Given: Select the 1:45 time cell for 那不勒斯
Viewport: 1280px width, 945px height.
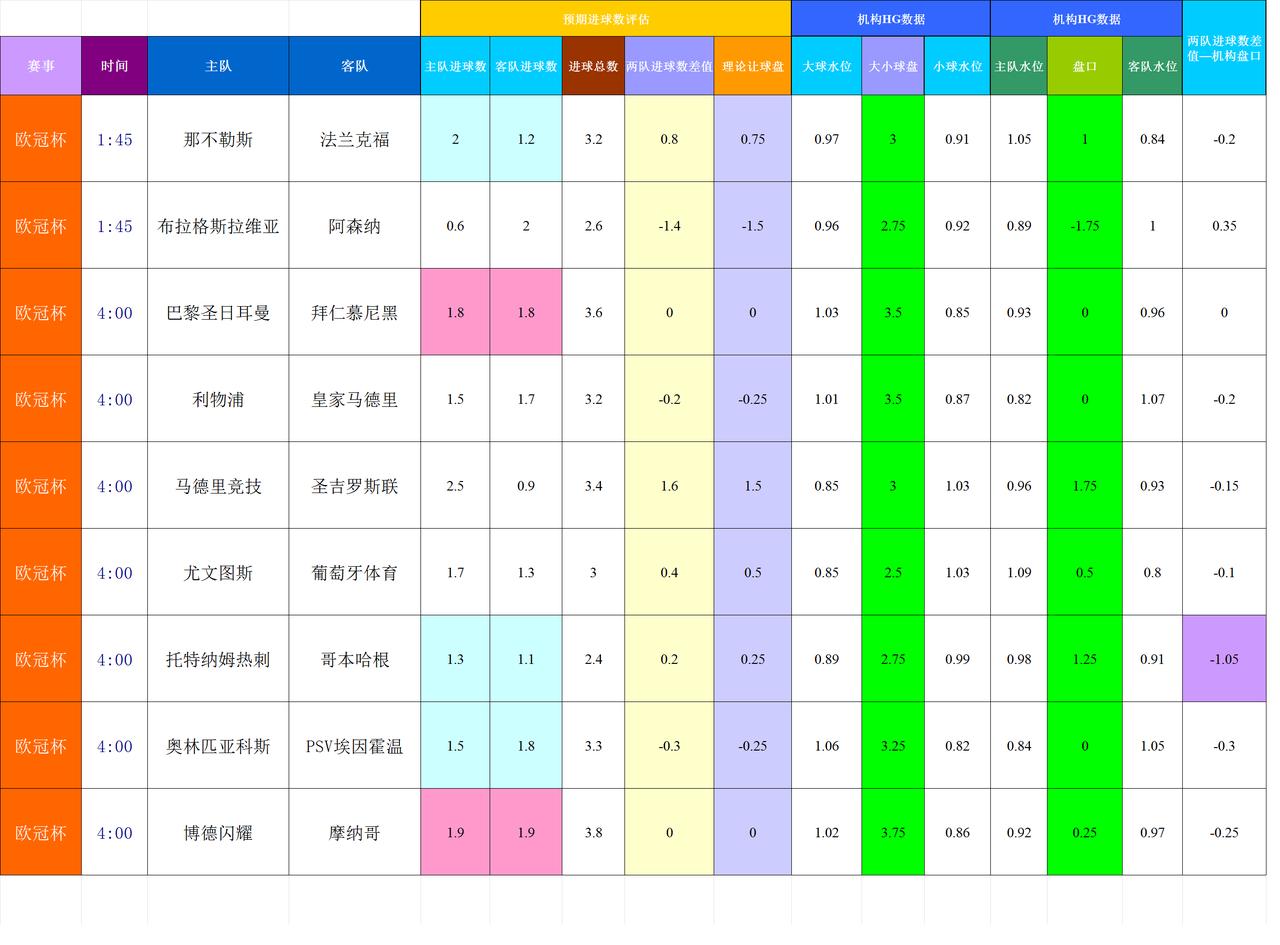Looking at the screenshot, I should pyautogui.click(x=114, y=140).
